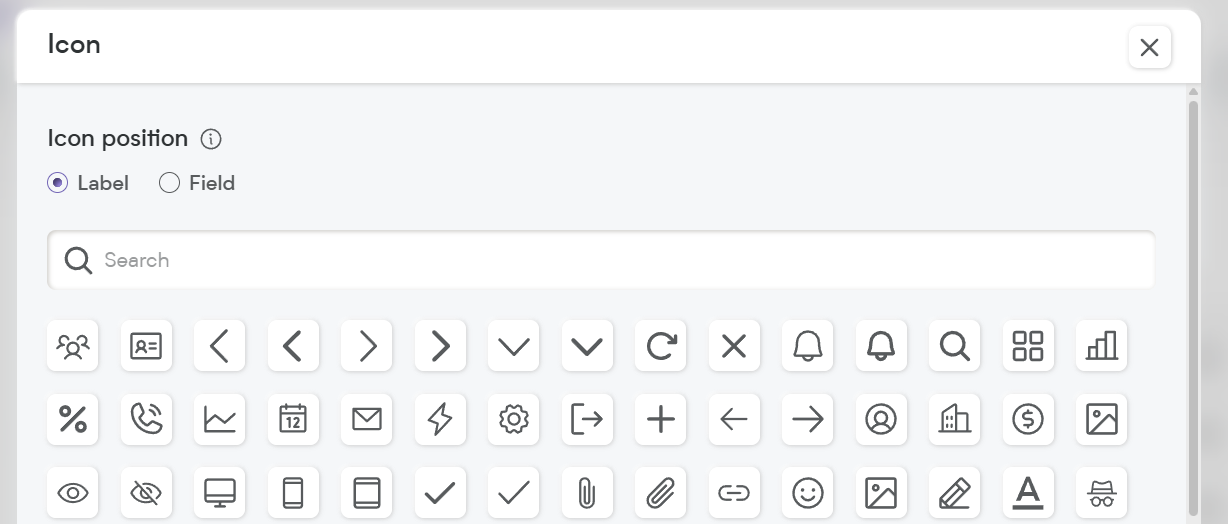
Task: Pick the percent sign icon
Action: pos(73,420)
